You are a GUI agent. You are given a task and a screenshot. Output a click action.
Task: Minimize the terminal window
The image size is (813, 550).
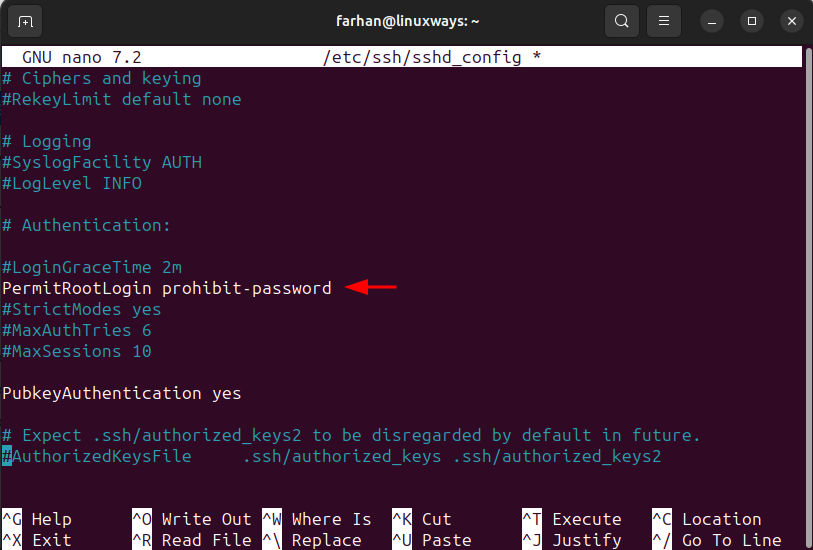click(x=712, y=22)
